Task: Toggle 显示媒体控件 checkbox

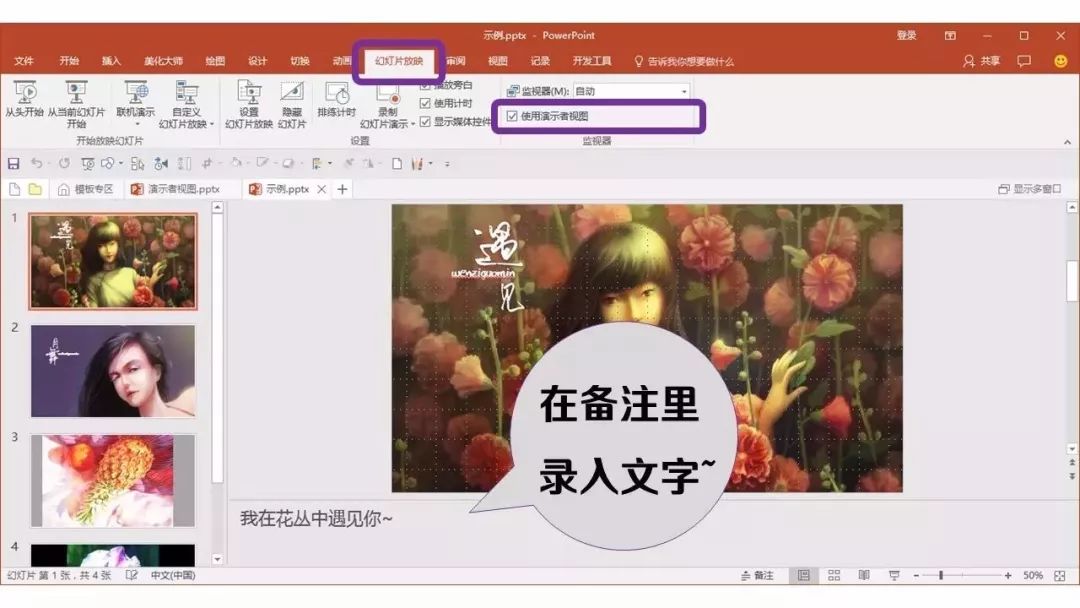Action: pos(425,122)
